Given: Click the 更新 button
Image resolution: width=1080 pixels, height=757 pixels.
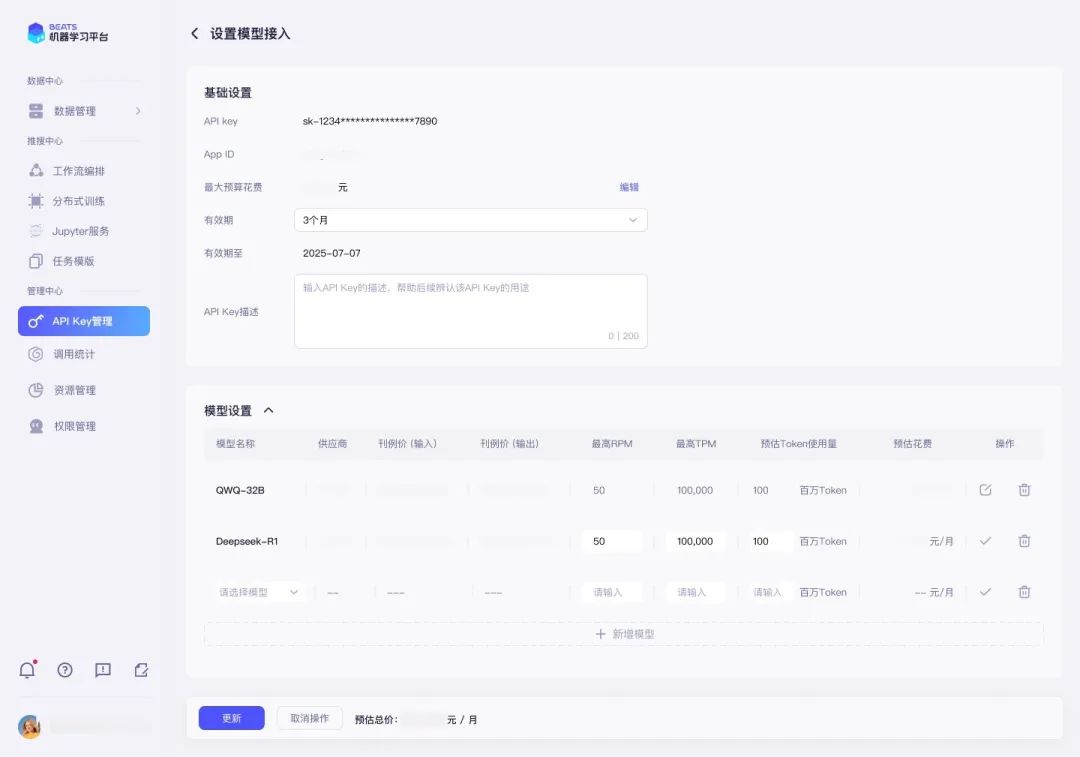Looking at the screenshot, I should coord(231,718).
